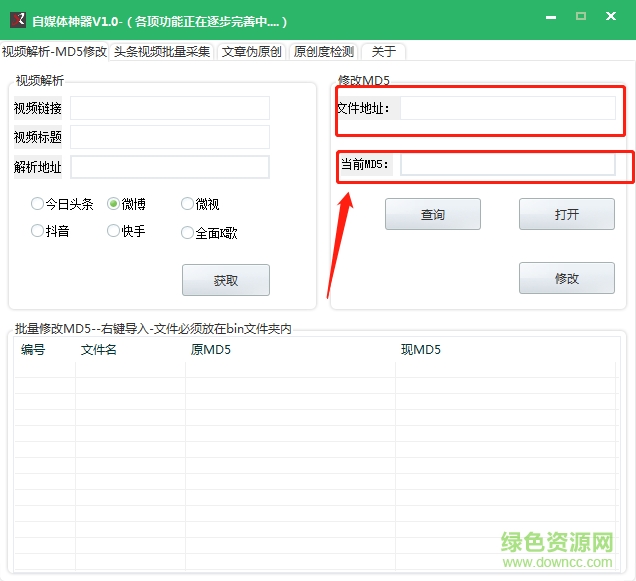The width and height of the screenshot is (636, 581).
Task: Open the 文章伪原创 tab
Action: (251, 52)
